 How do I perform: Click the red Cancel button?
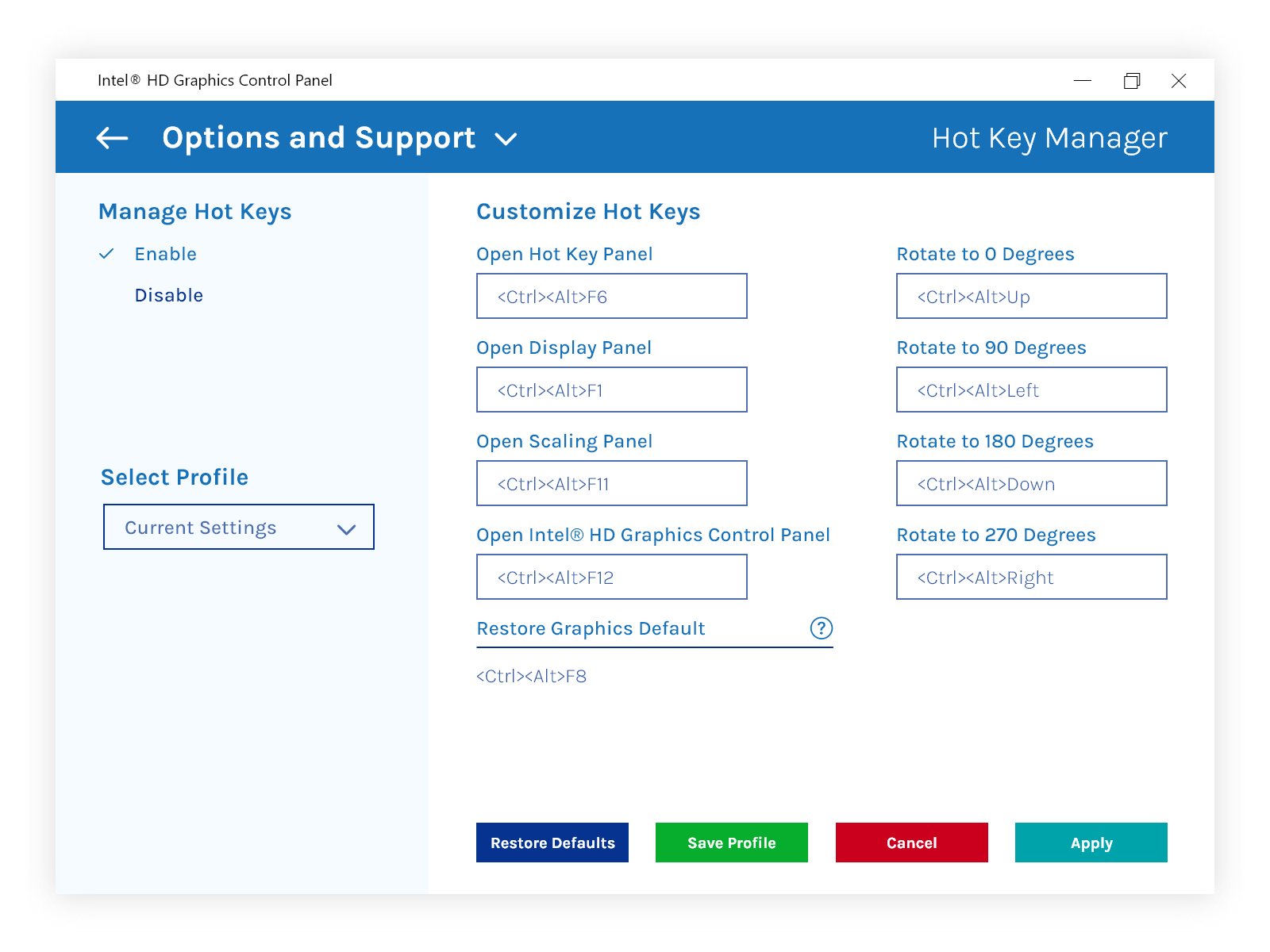tap(912, 843)
